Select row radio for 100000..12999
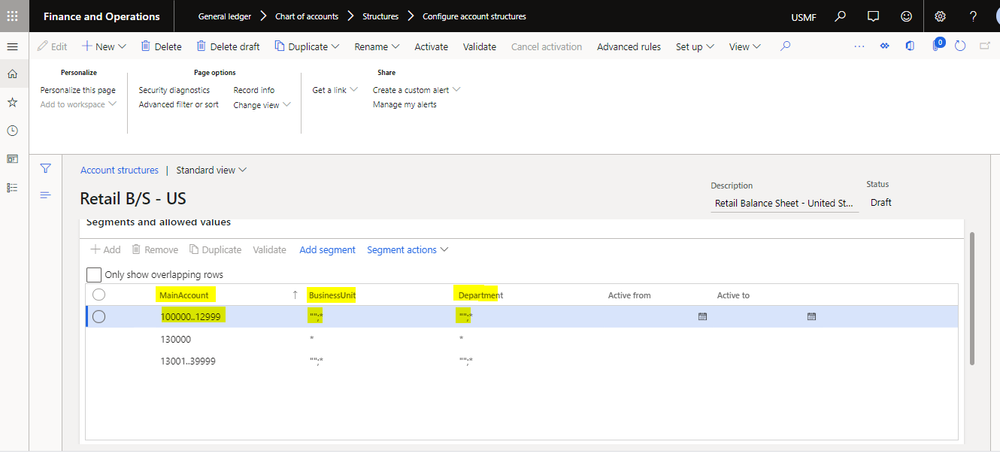Viewport: 1000px width, 453px height. 99,316
